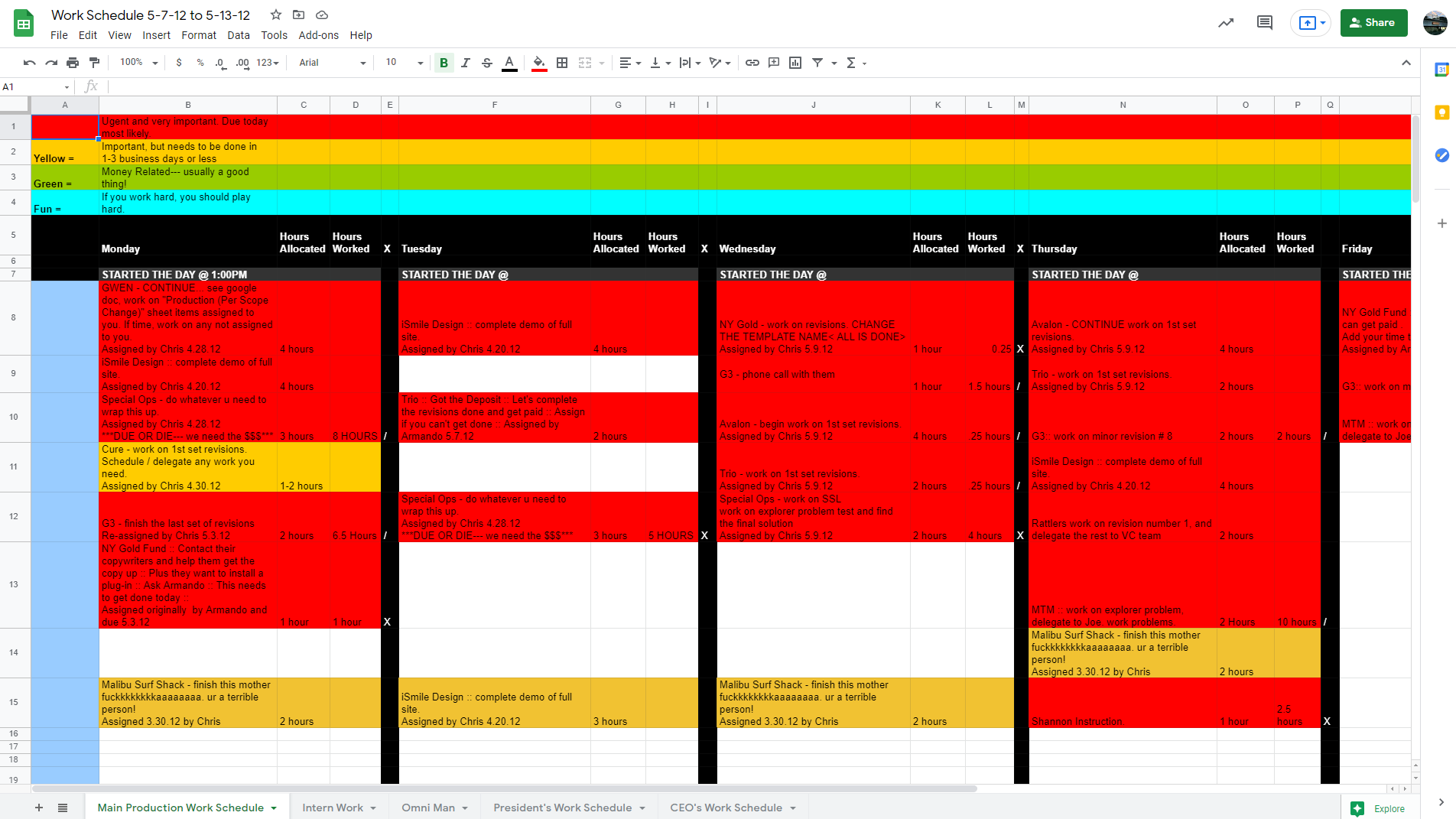
Task: Expand the zoom 100% dropdown
Action: click(138, 63)
